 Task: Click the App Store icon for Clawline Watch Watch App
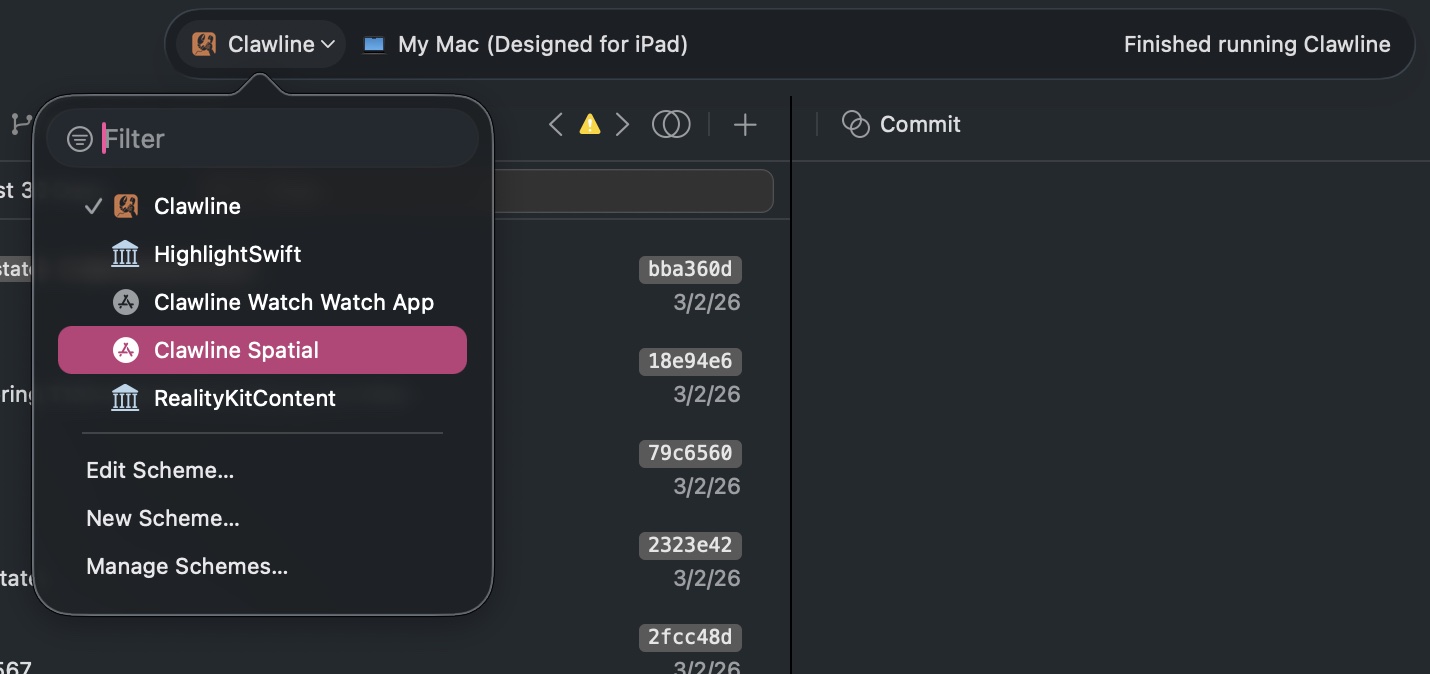coord(125,302)
